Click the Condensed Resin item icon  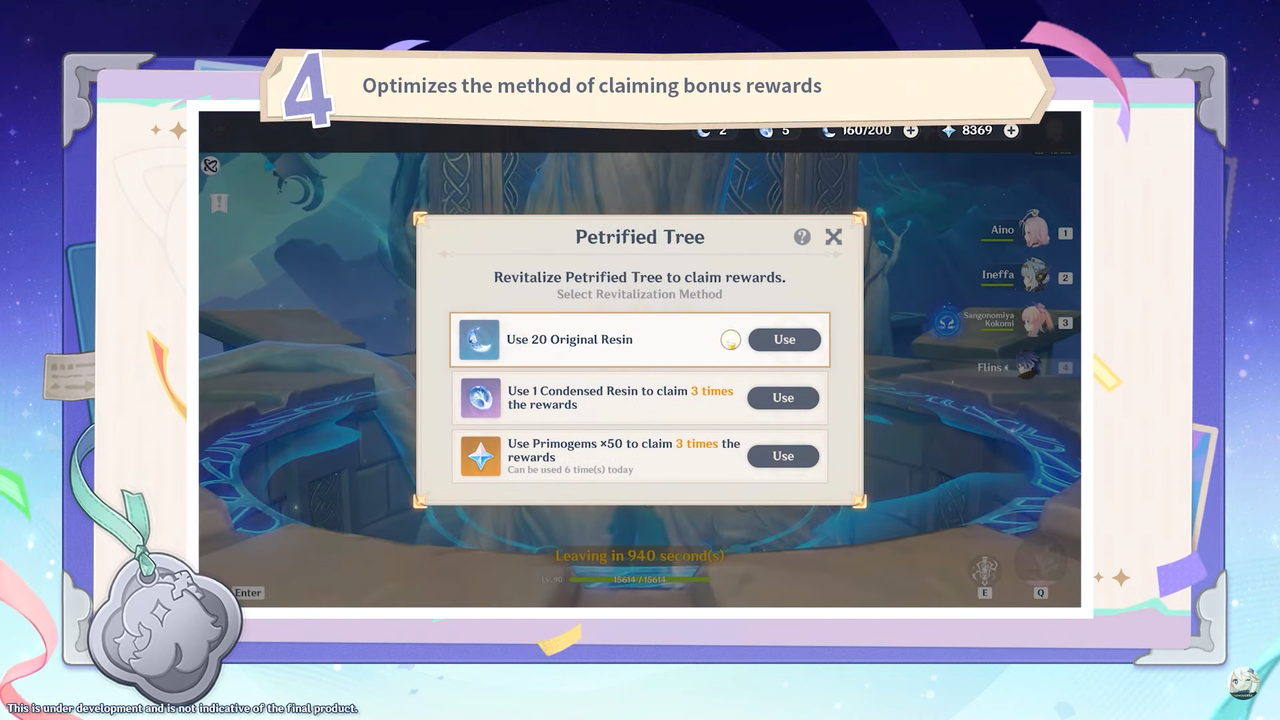(480, 398)
